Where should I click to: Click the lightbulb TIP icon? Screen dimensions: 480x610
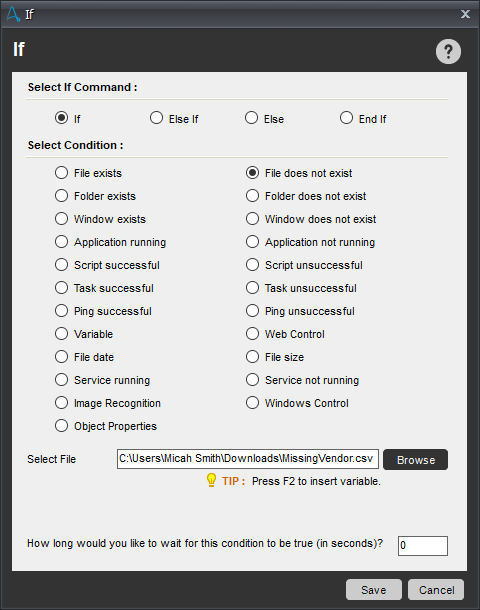[211, 481]
